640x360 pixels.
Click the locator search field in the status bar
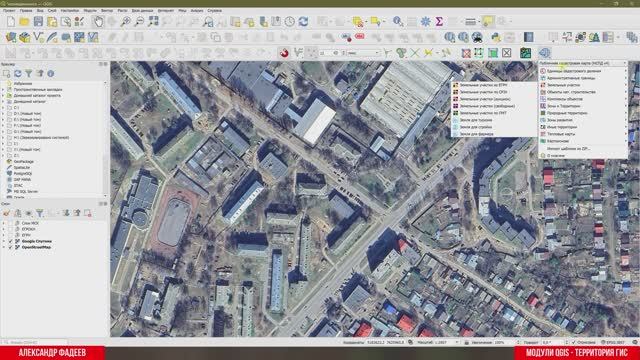34,342
